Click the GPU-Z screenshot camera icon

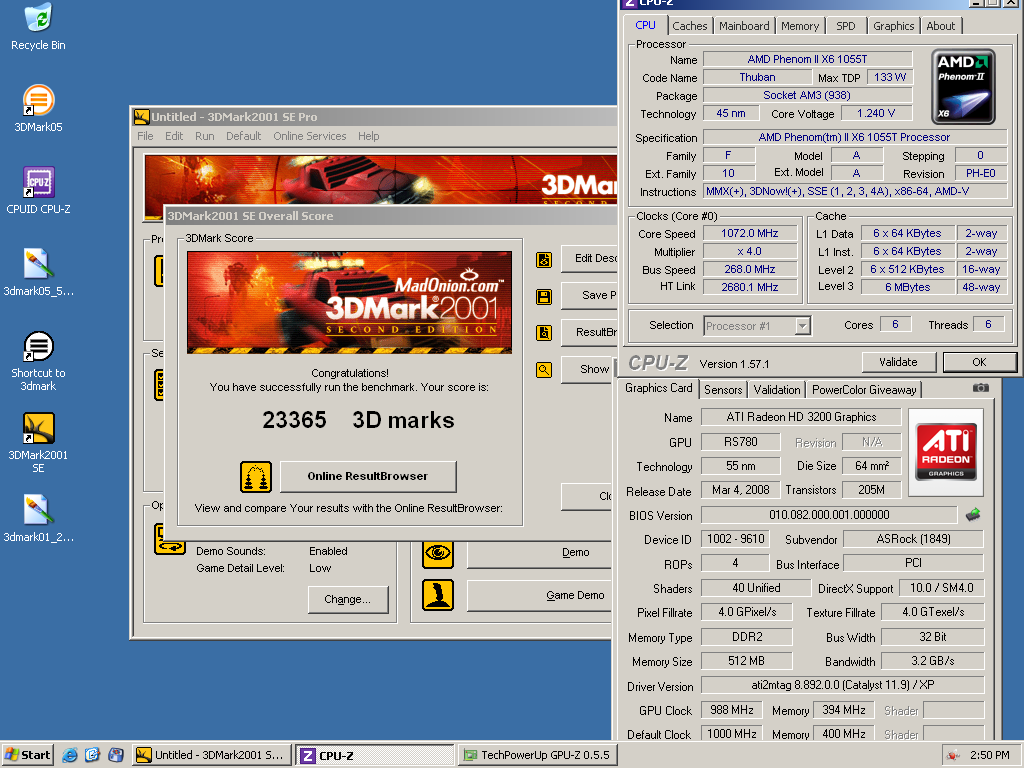pyautogui.click(x=980, y=388)
